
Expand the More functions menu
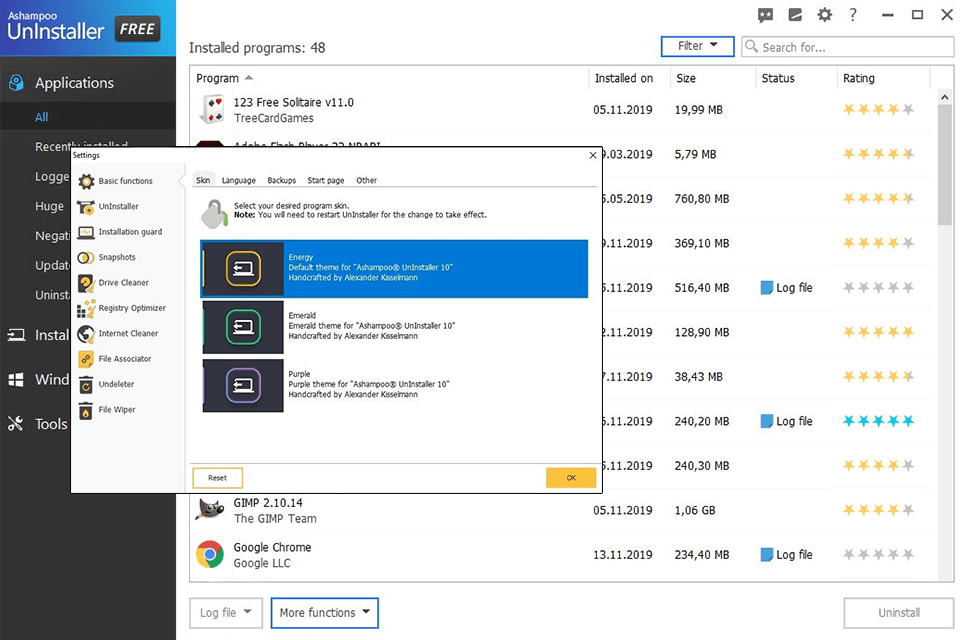pos(324,613)
